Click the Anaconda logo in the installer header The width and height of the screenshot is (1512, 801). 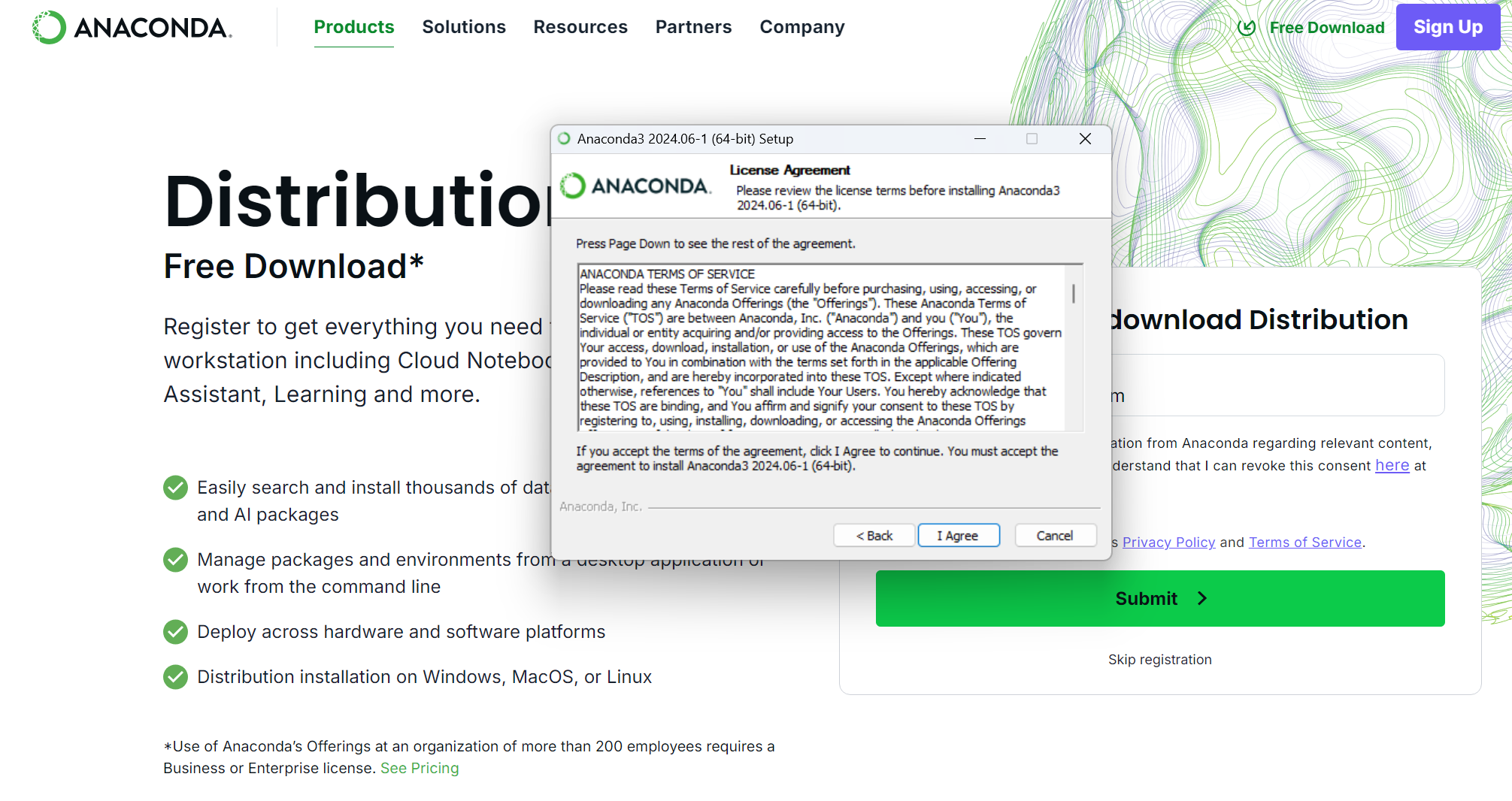pos(635,186)
